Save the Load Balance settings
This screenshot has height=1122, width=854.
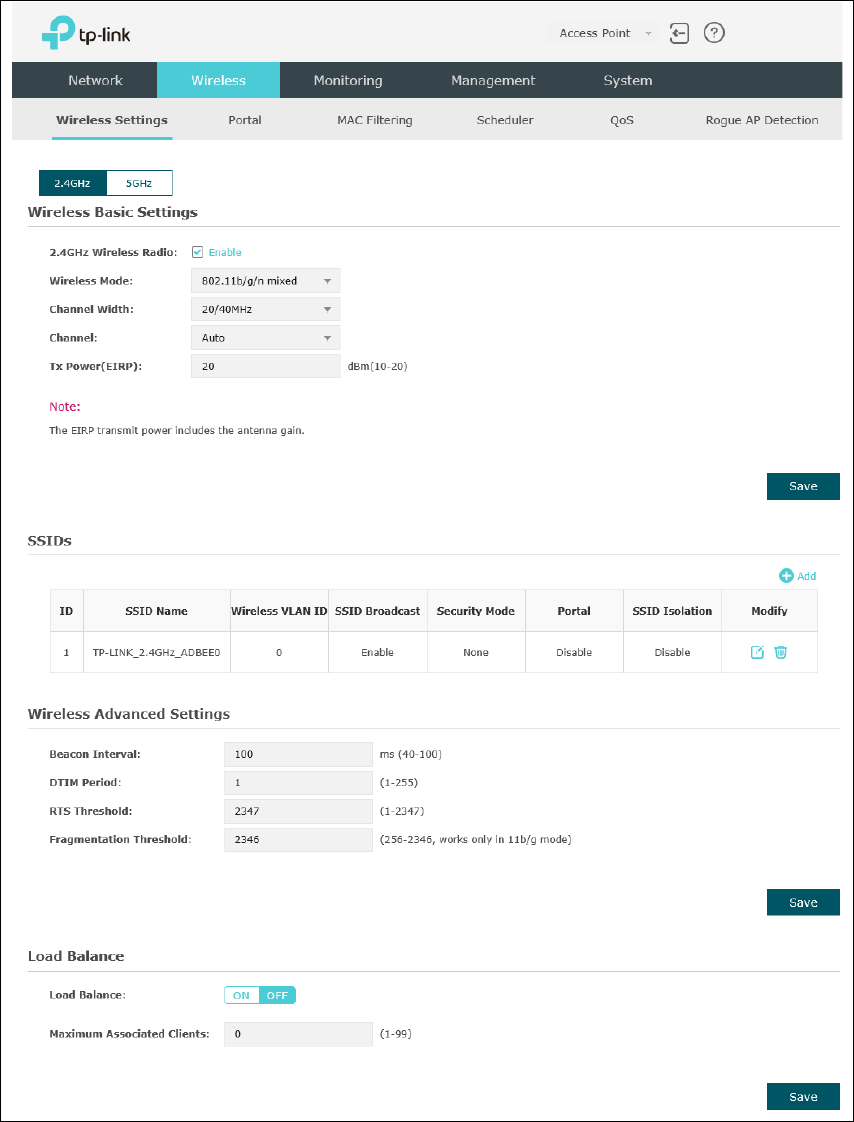[803, 1096]
